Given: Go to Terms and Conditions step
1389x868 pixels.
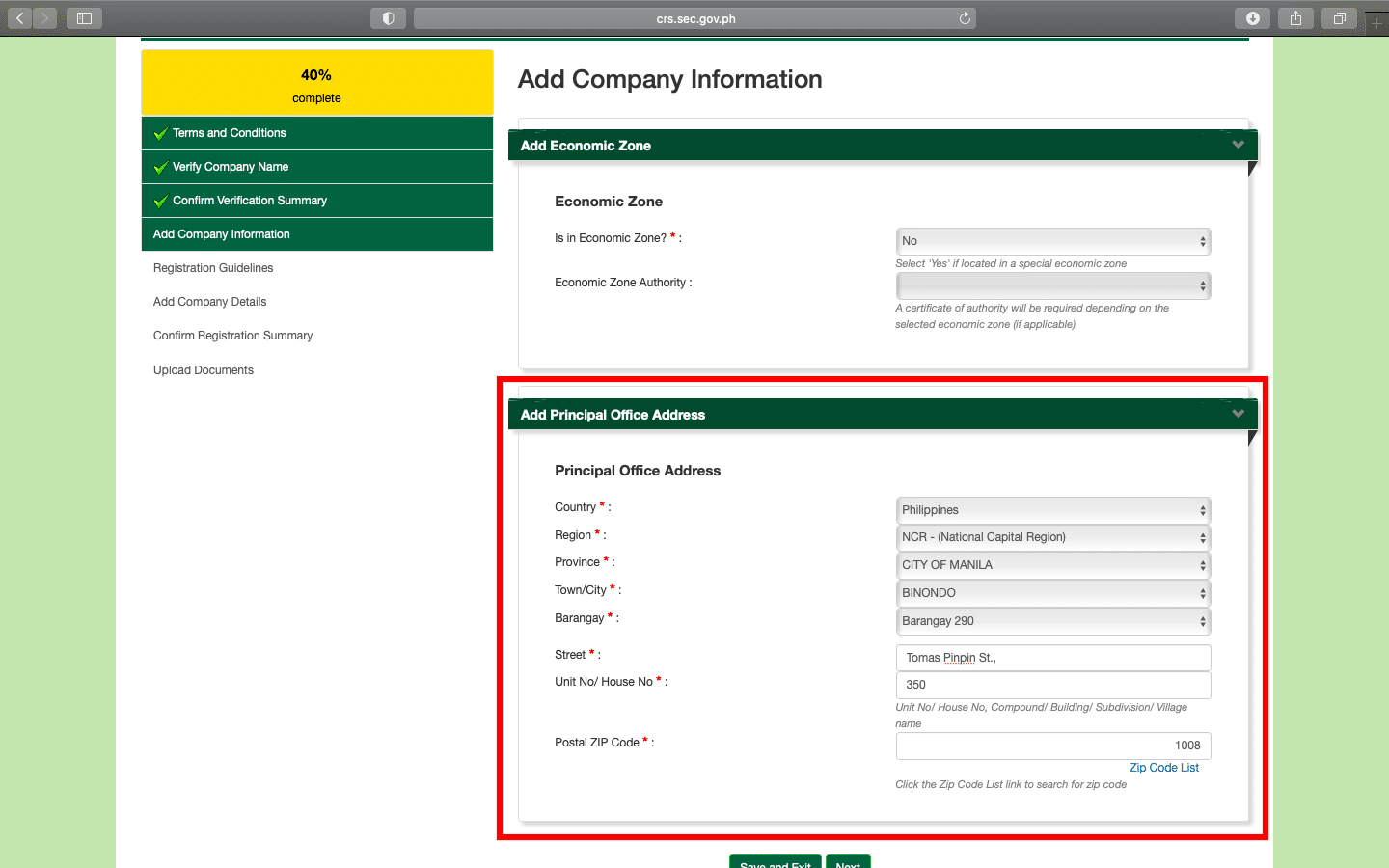Looking at the screenshot, I should click(229, 133).
